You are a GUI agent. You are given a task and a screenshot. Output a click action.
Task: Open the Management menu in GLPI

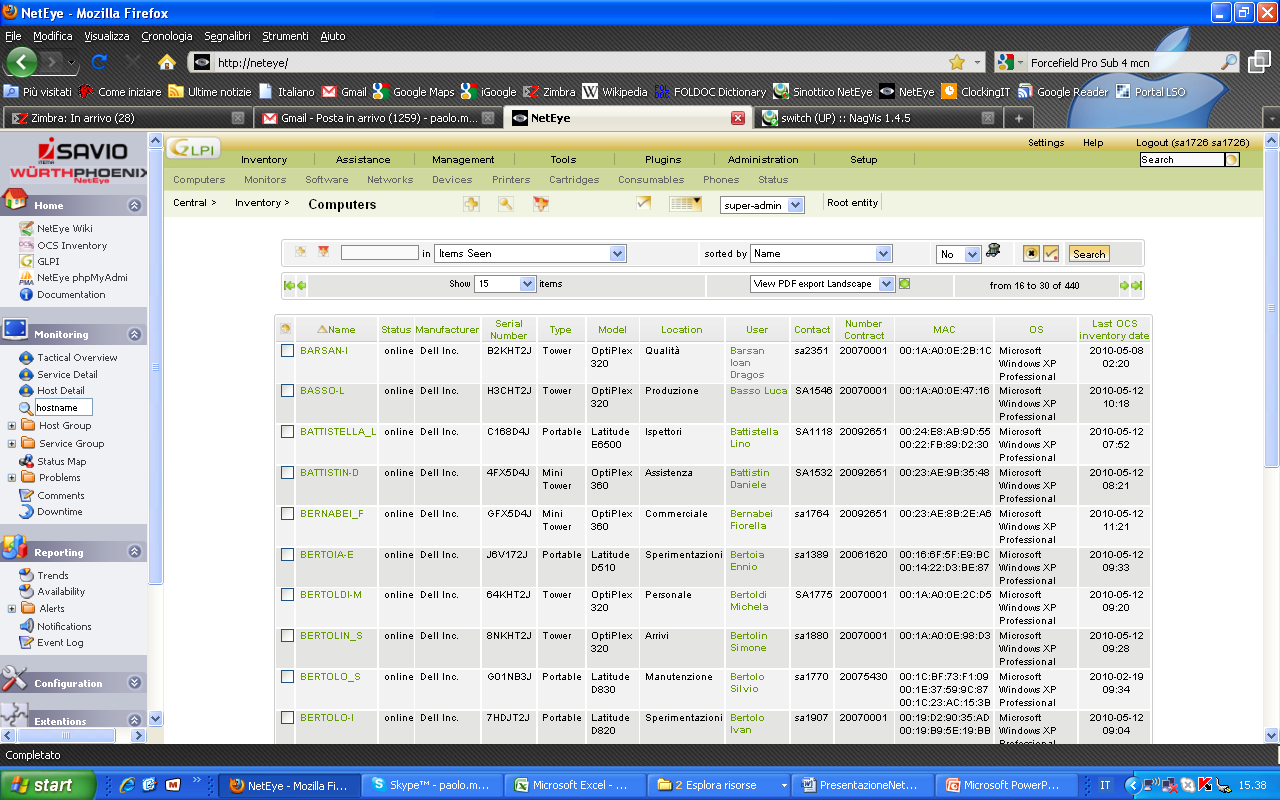[x=463, y=160]
